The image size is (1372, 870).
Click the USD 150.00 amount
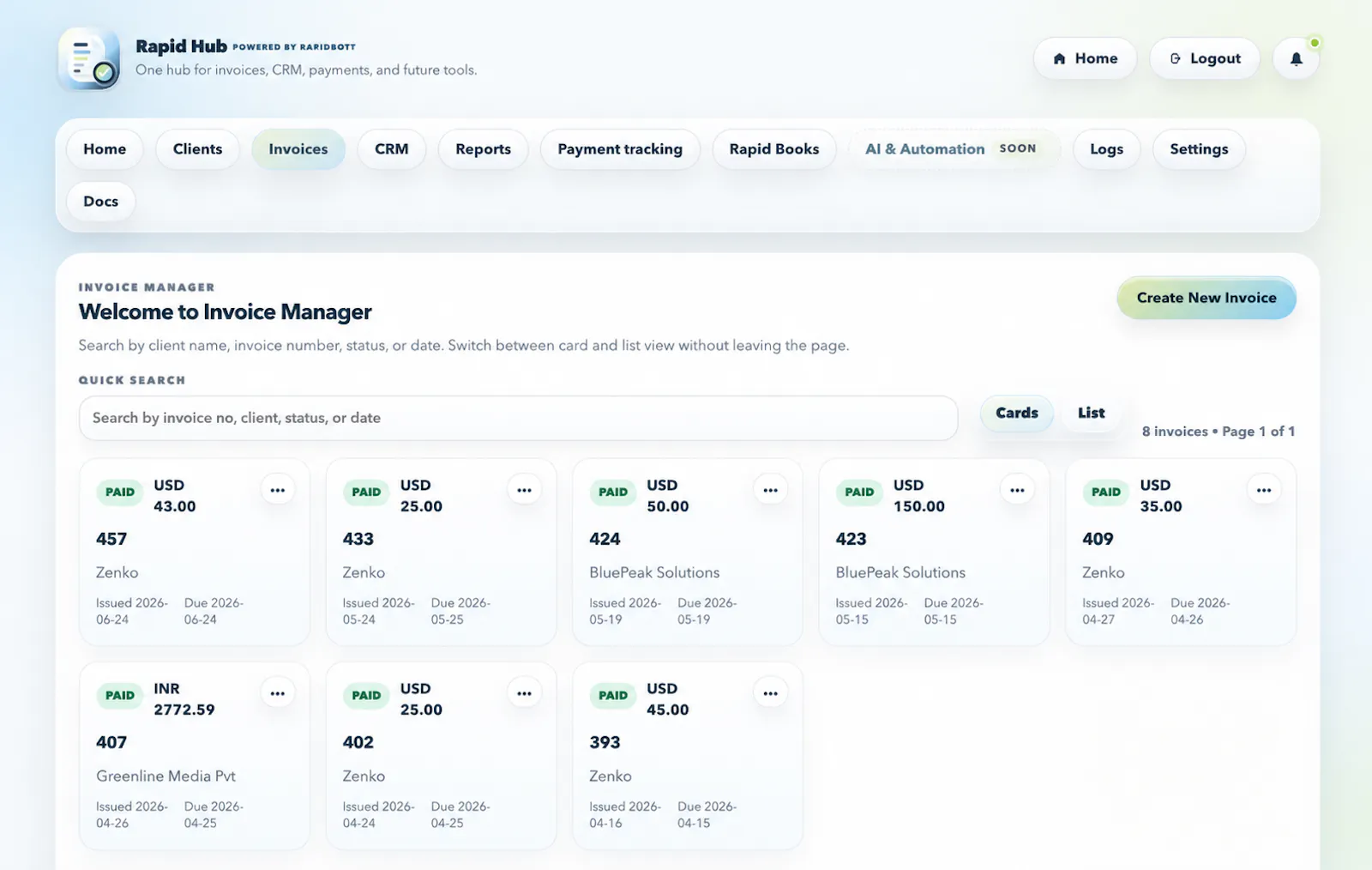pyautogui.click(x=919, y=496)
